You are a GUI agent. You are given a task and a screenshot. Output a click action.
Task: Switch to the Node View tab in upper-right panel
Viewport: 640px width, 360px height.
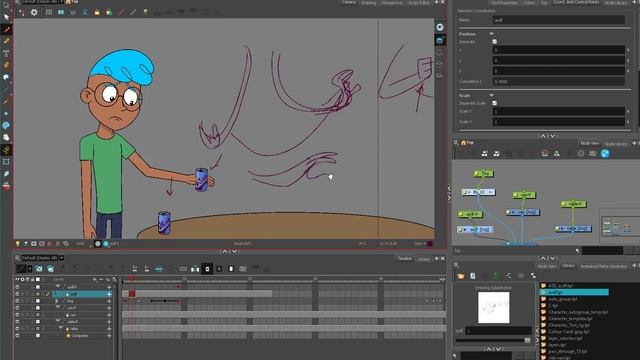pos(589,143)
